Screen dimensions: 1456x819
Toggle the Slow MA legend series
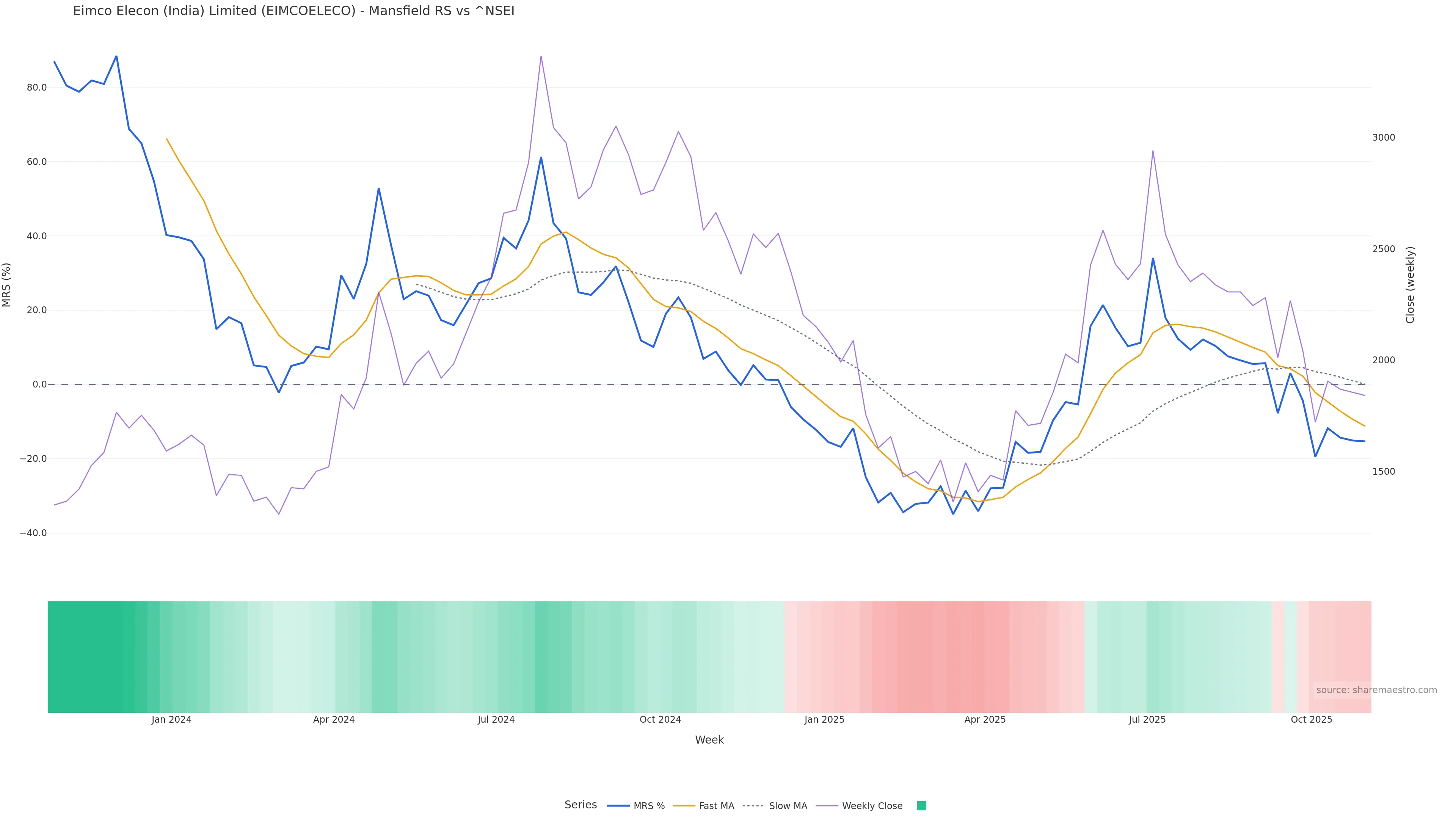[x=788, y=806]
